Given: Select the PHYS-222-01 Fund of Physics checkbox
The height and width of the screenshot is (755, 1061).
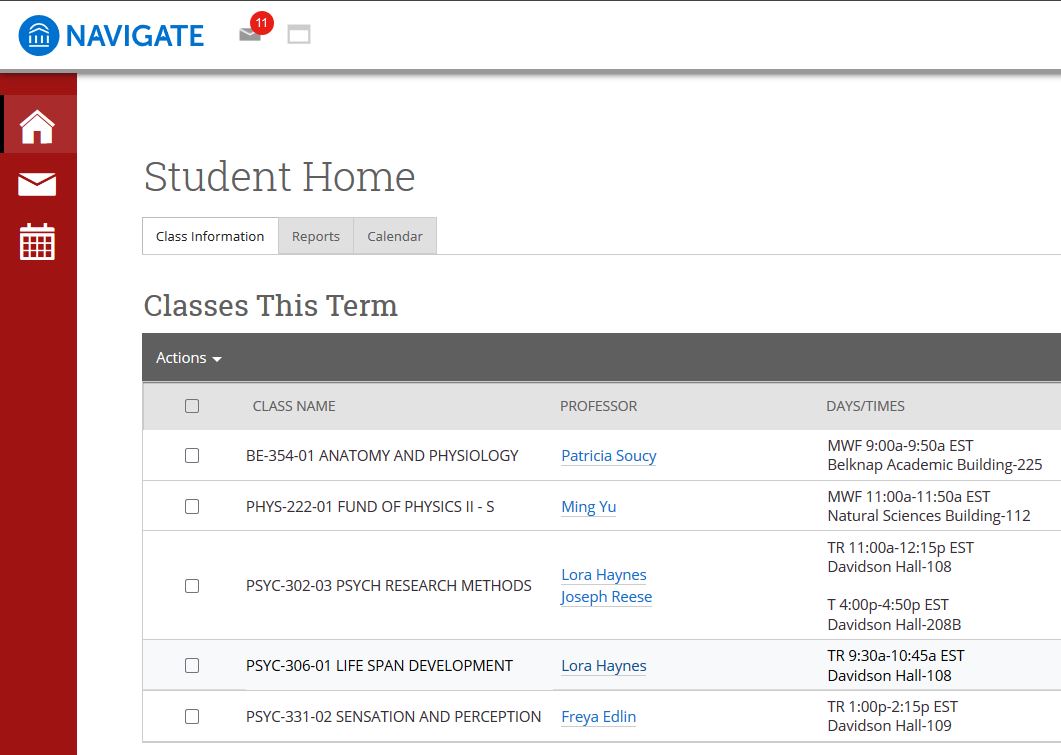Looking at the screenshot, I should [x=192, y=507].
